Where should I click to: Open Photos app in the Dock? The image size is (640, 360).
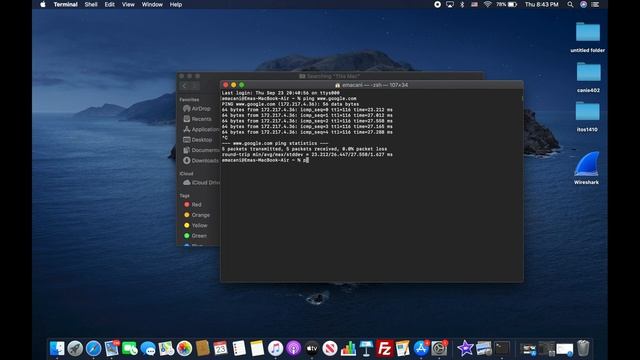coord(184,348)
